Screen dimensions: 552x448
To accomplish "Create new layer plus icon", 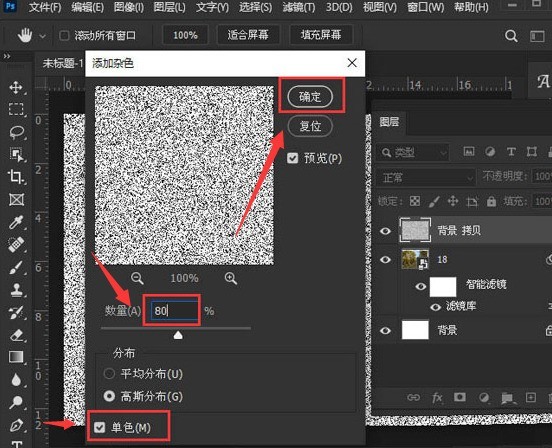I will click(531, 397).
